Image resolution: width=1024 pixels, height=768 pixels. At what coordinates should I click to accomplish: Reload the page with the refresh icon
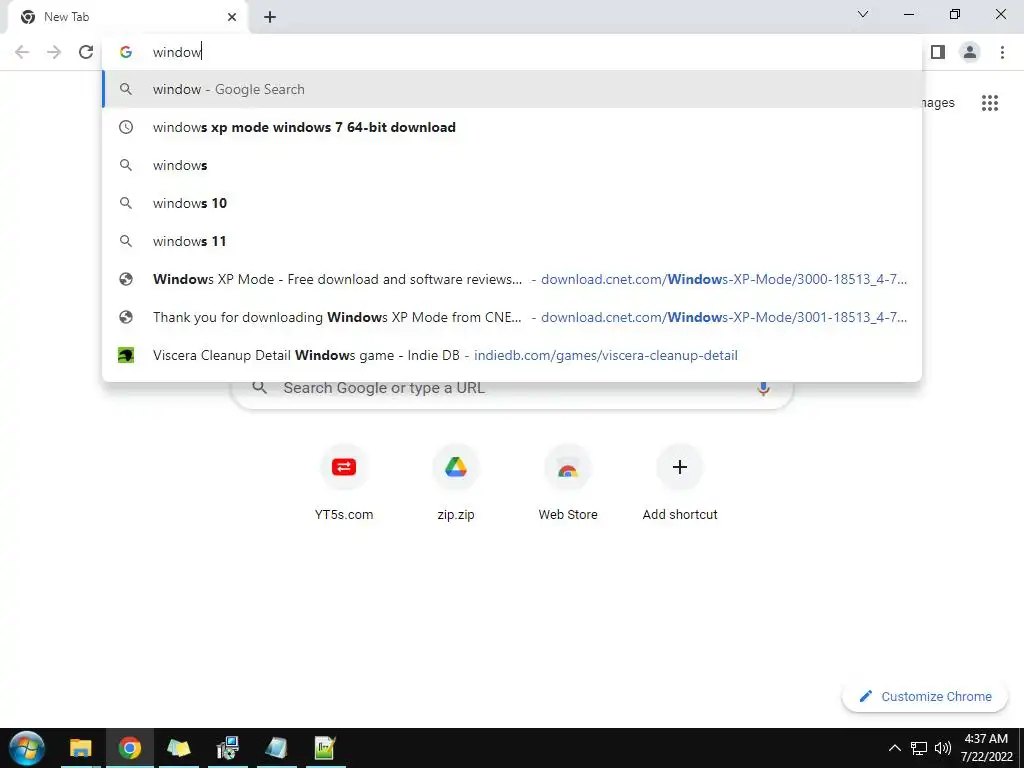tap(86, 52)
